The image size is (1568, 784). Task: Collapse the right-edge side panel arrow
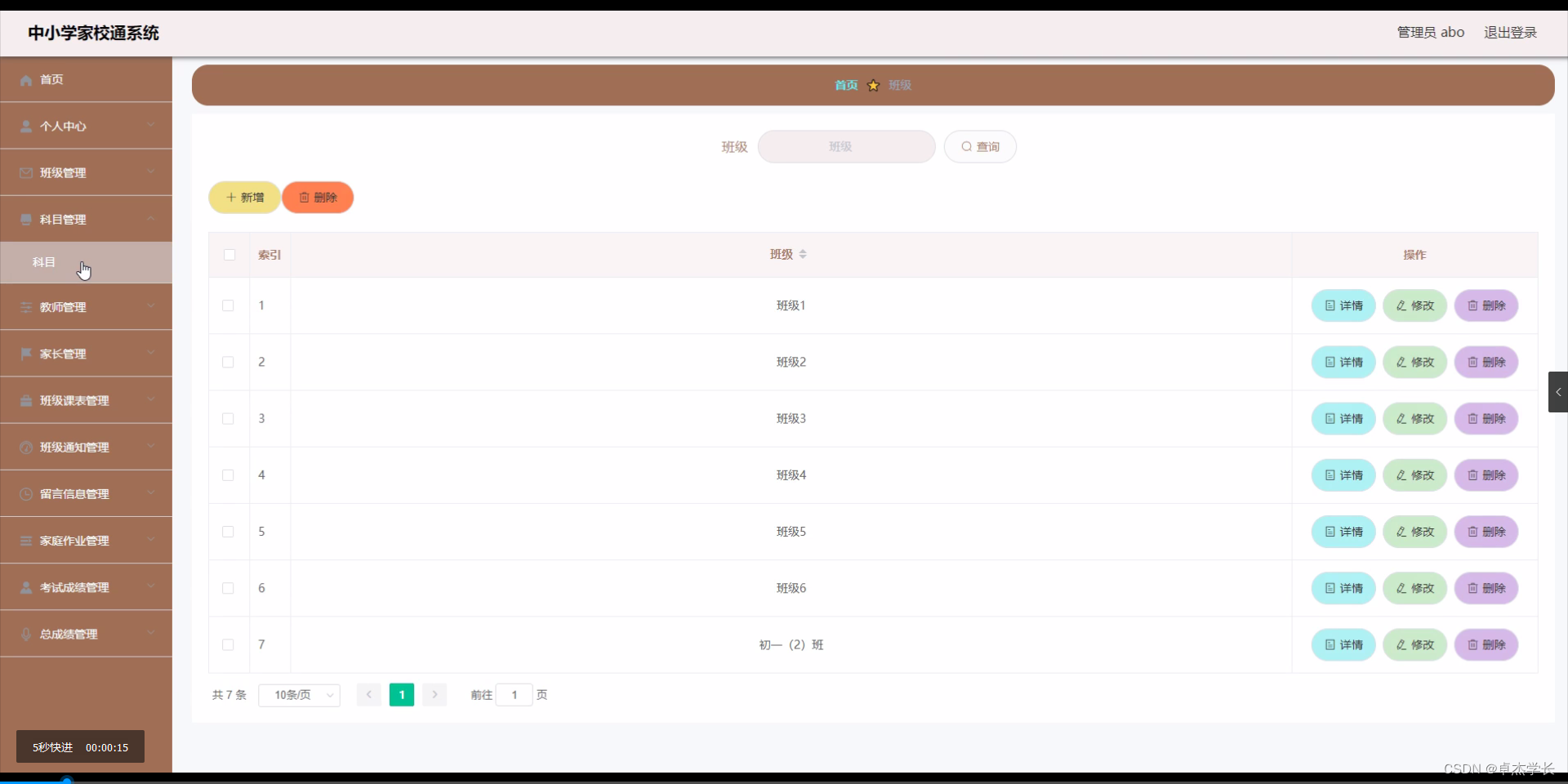[1558, 392]
